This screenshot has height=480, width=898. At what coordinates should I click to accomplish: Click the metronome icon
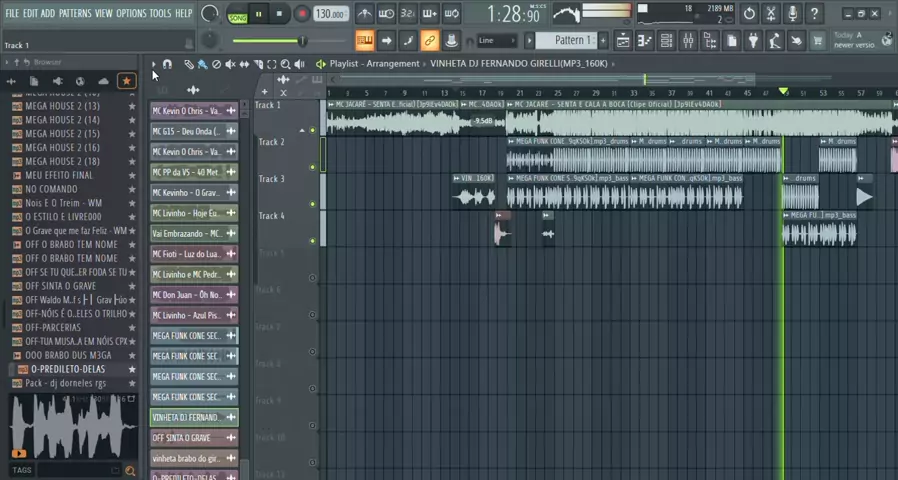click(x=365, y=14)
